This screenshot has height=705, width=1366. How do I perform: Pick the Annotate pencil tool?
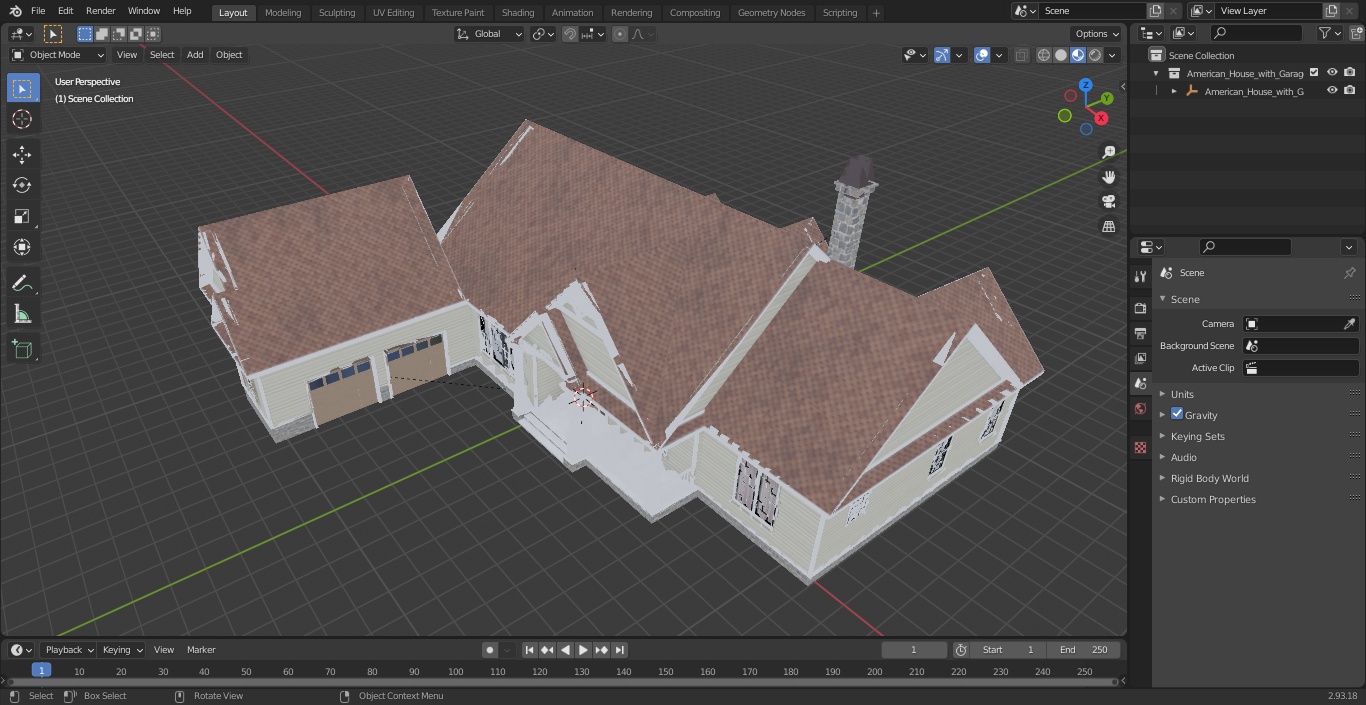click(22, 284)
